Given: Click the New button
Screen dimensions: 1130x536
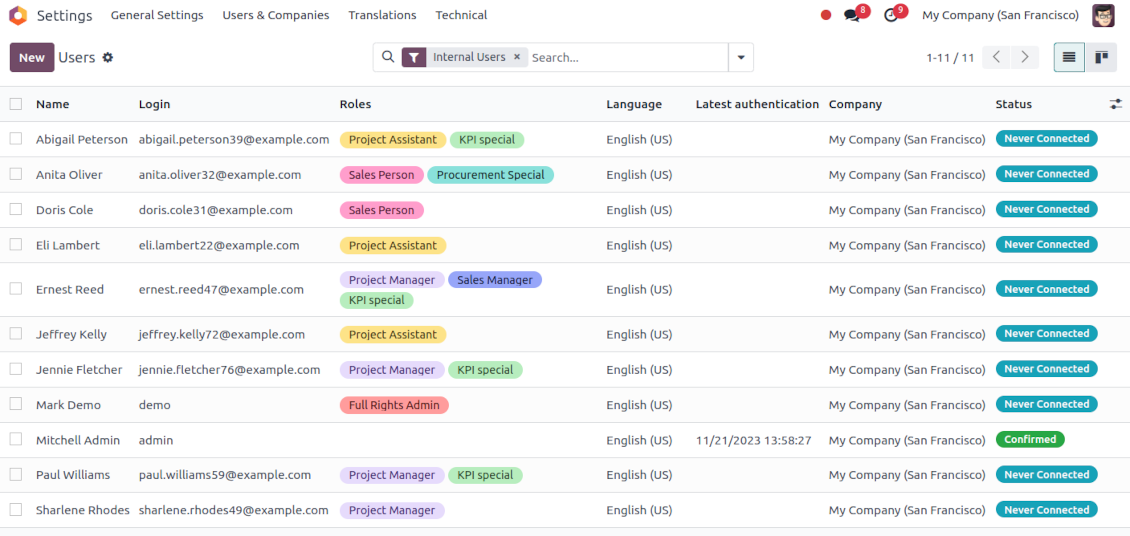Looking at the screenshot, I should point(32,58).
